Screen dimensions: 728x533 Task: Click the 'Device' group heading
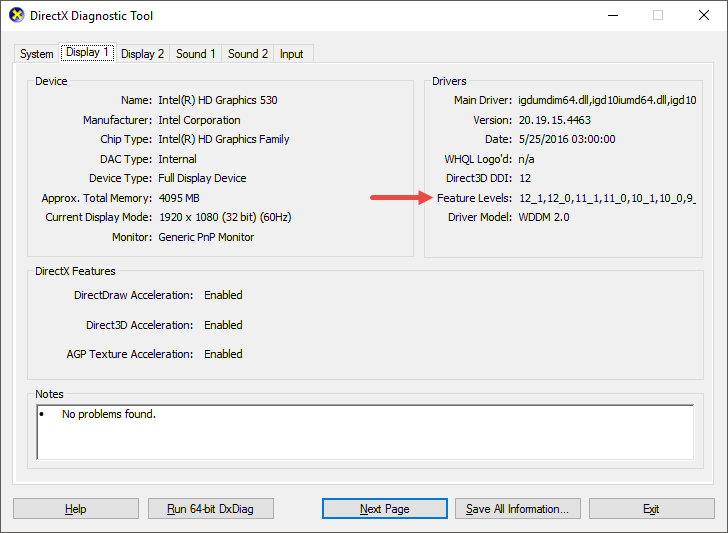[x=51, y=81]
